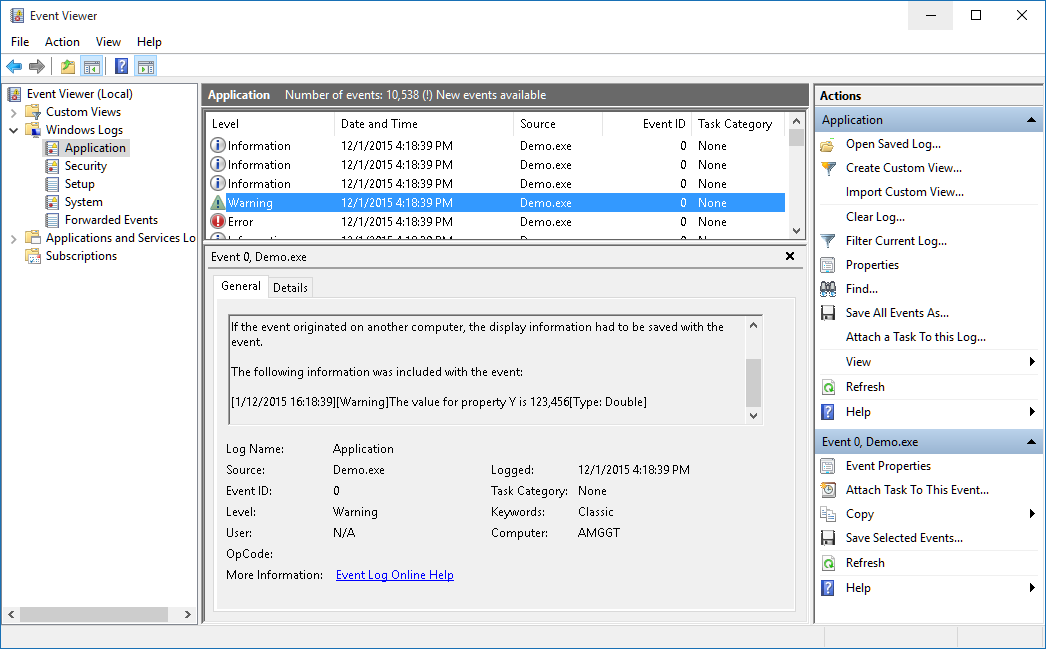Click the Save All Events As icon
1046x649 pixels.
pos(828,313)
